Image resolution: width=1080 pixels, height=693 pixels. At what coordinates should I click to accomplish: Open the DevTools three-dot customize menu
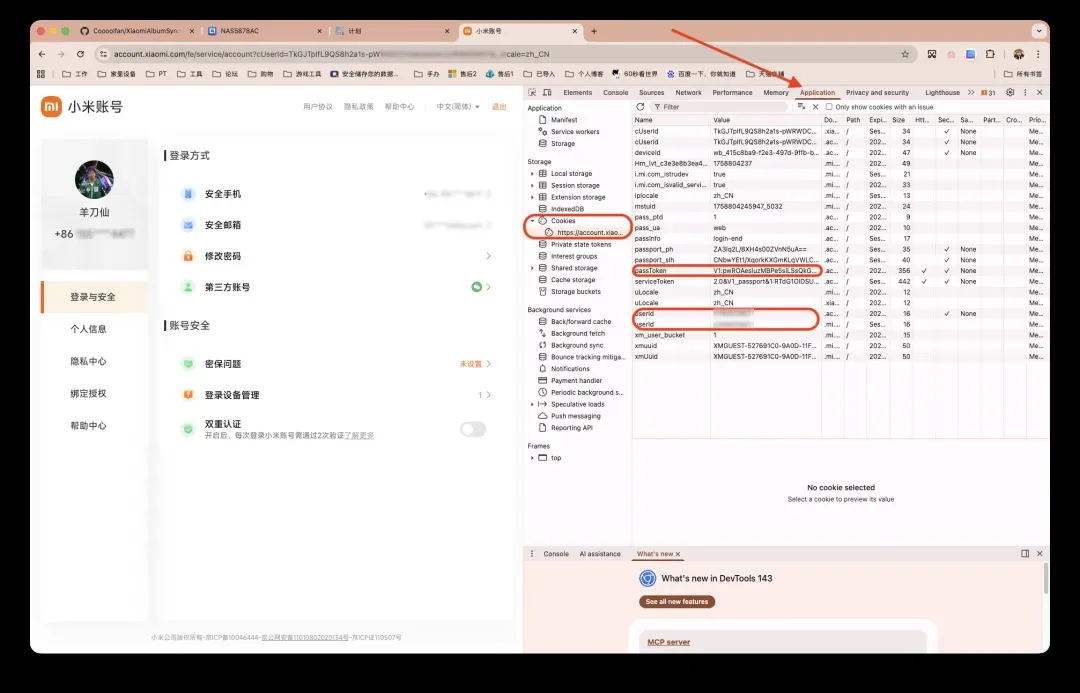coord(1025,93)
